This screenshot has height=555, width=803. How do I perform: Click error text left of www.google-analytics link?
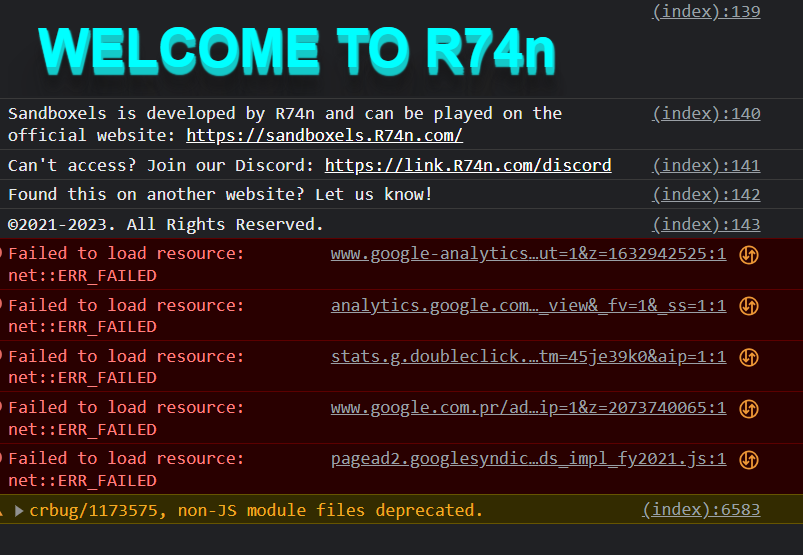[126, 264]
